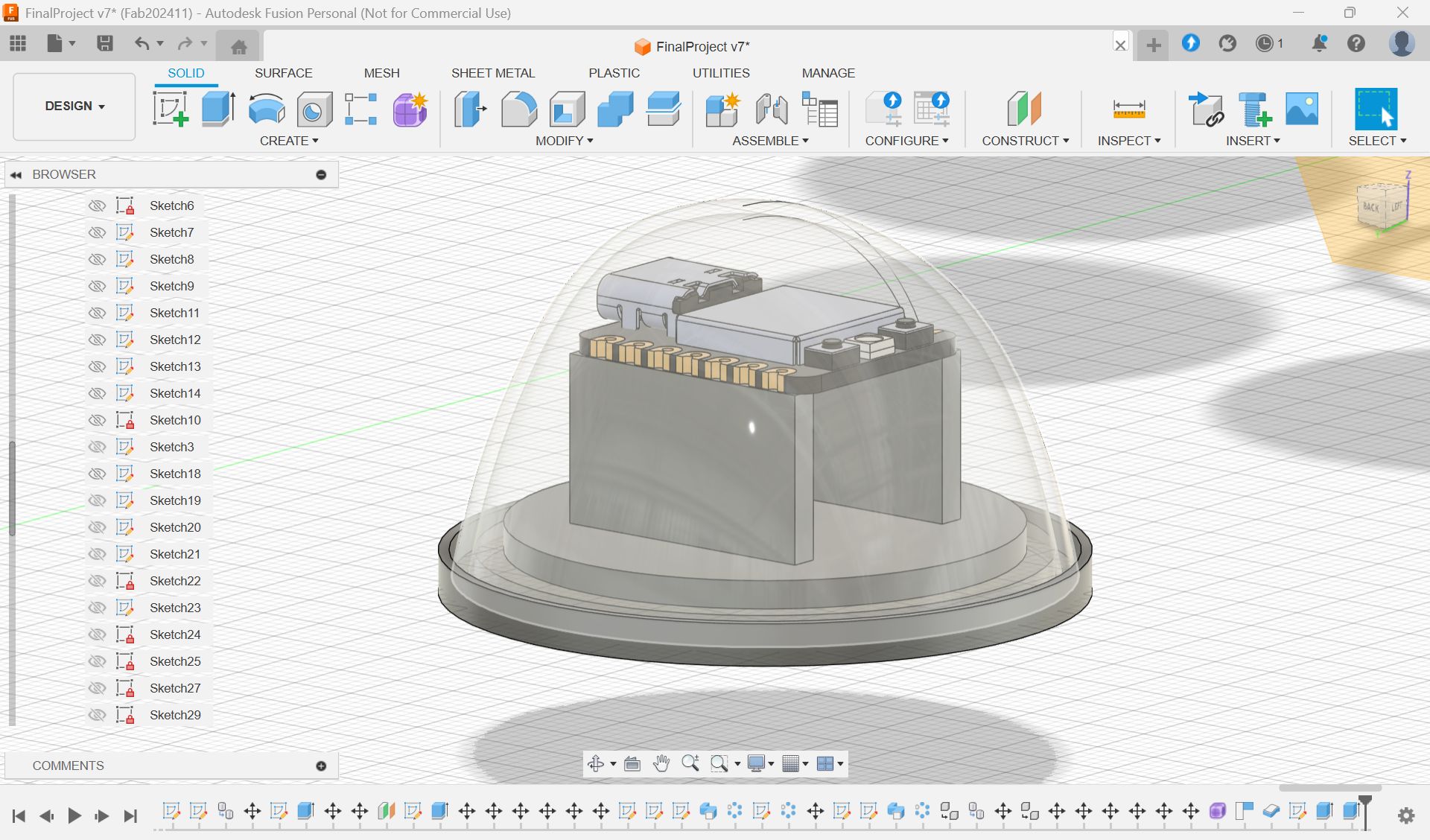Toggle visibility of Sketch27
This screenshot has width=1430, height=840.
pyautogui.click(x=97, y=688)
